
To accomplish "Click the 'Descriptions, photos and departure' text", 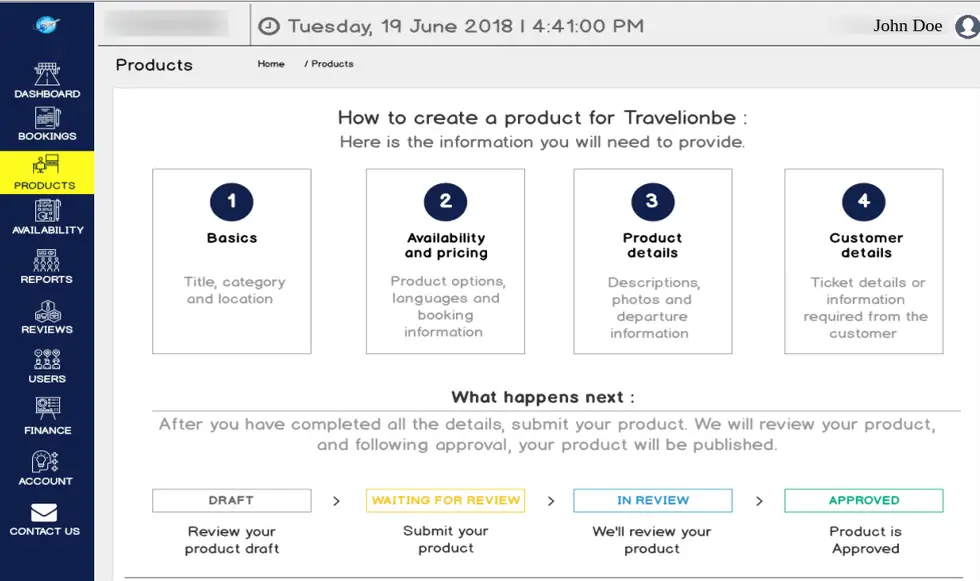I will pos(652,308).
